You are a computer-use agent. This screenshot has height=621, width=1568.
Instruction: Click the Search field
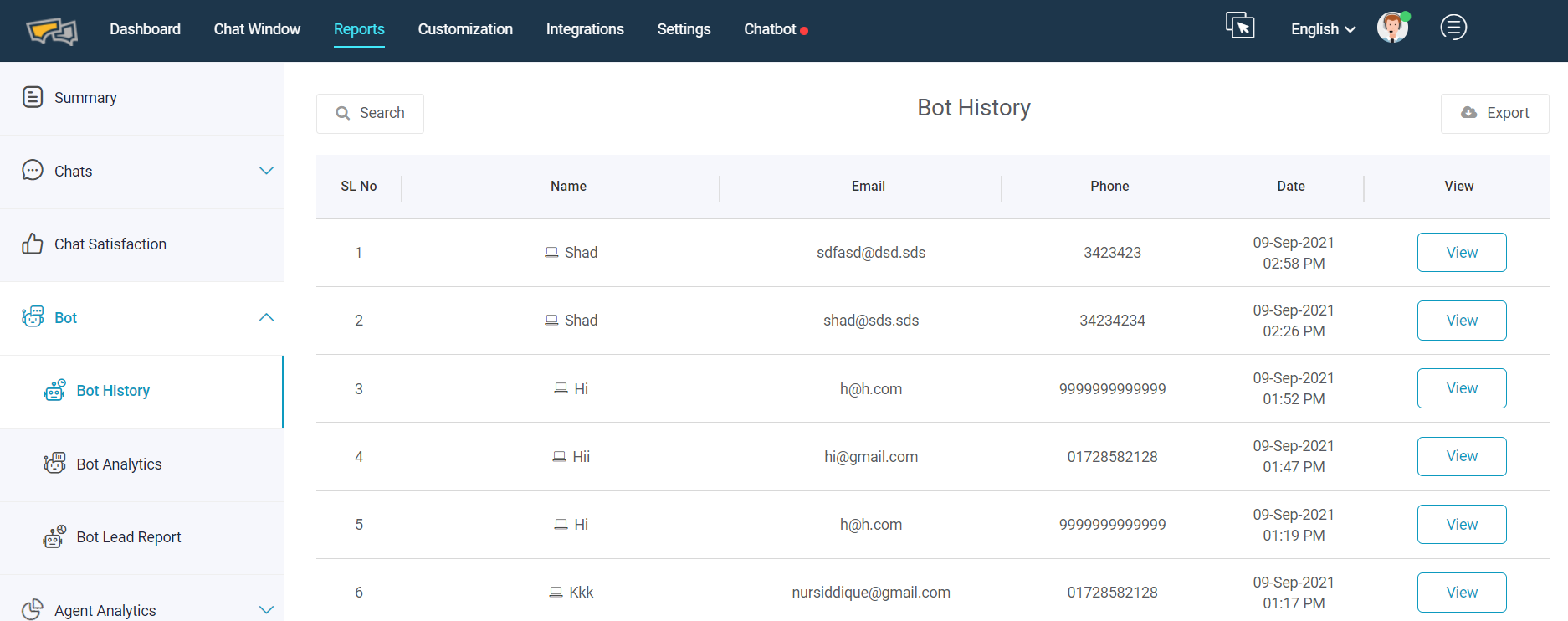pos(370,113)
